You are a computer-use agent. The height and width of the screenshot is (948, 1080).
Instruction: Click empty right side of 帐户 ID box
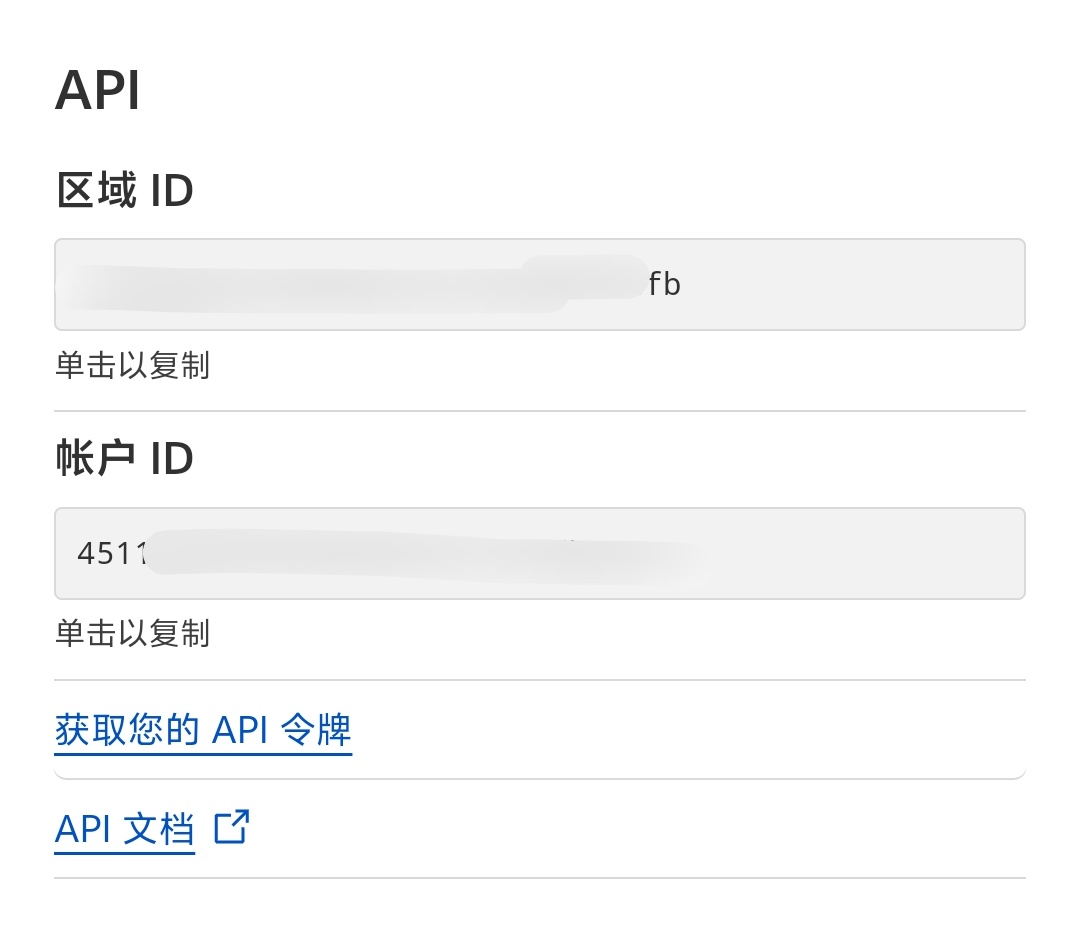click(880, 553)
